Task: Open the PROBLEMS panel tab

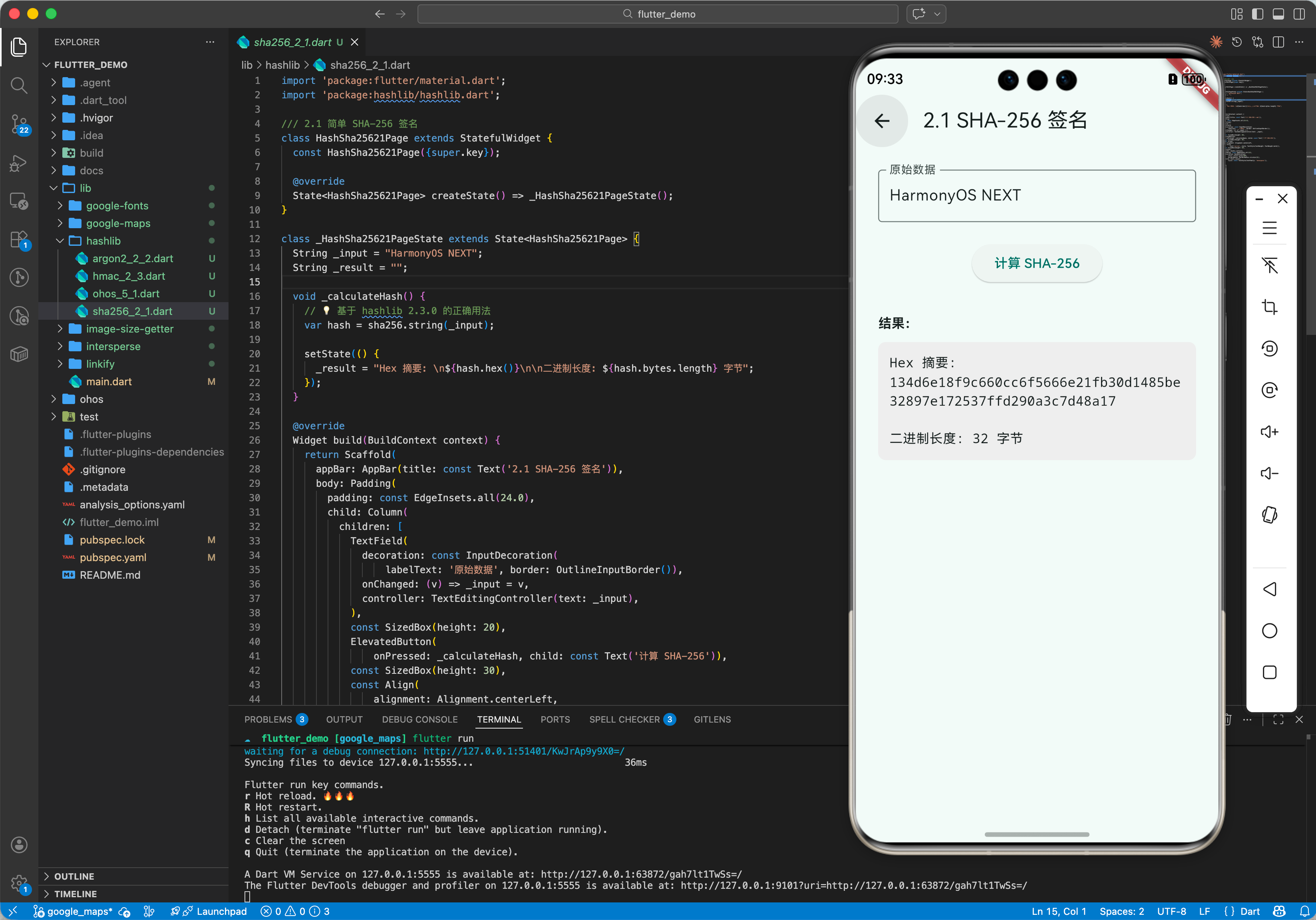Action: click(268, 719)
